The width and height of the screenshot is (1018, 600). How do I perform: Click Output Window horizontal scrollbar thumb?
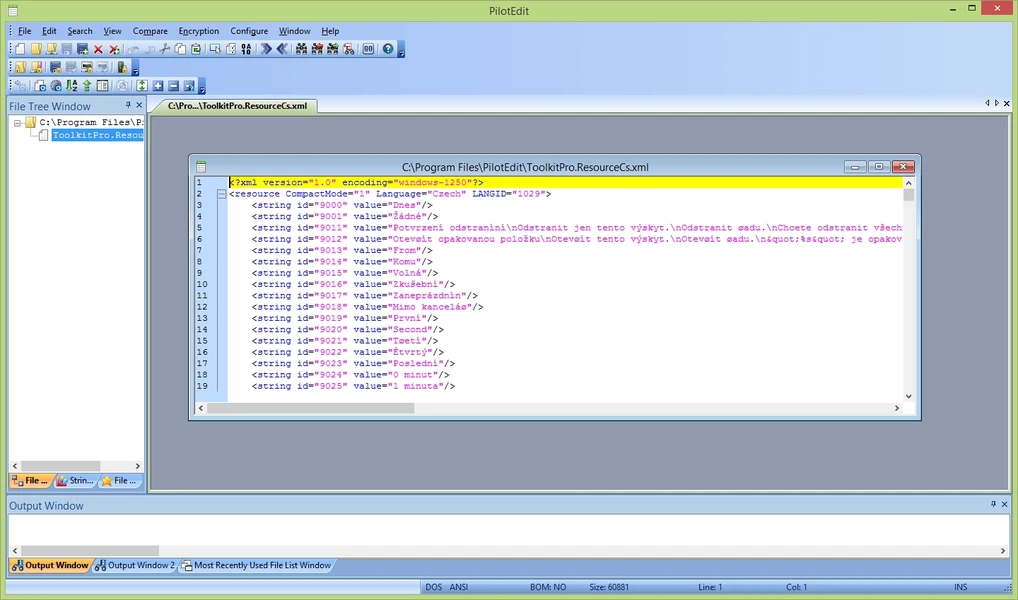[x=90, y=551]
